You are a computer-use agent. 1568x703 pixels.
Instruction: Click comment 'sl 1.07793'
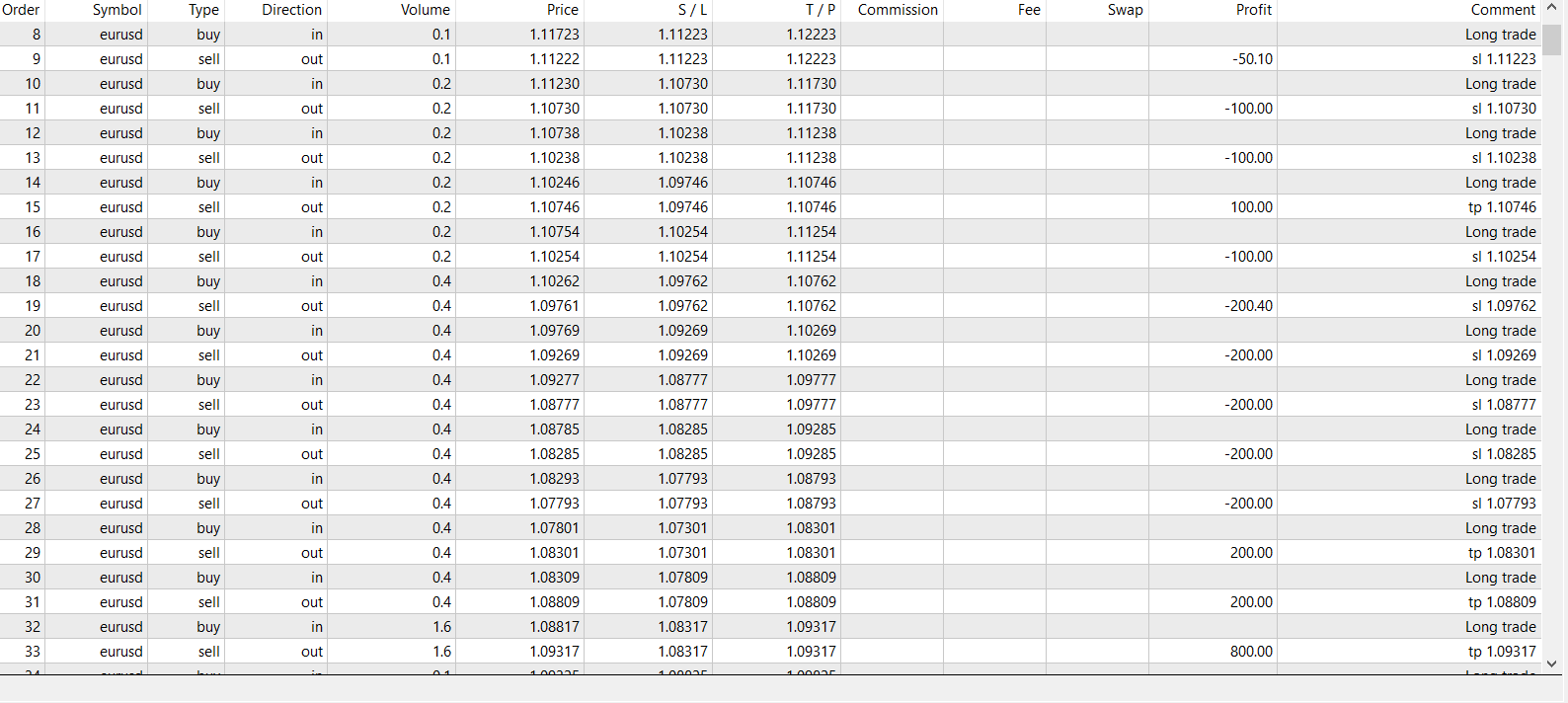pos(1504,504)
